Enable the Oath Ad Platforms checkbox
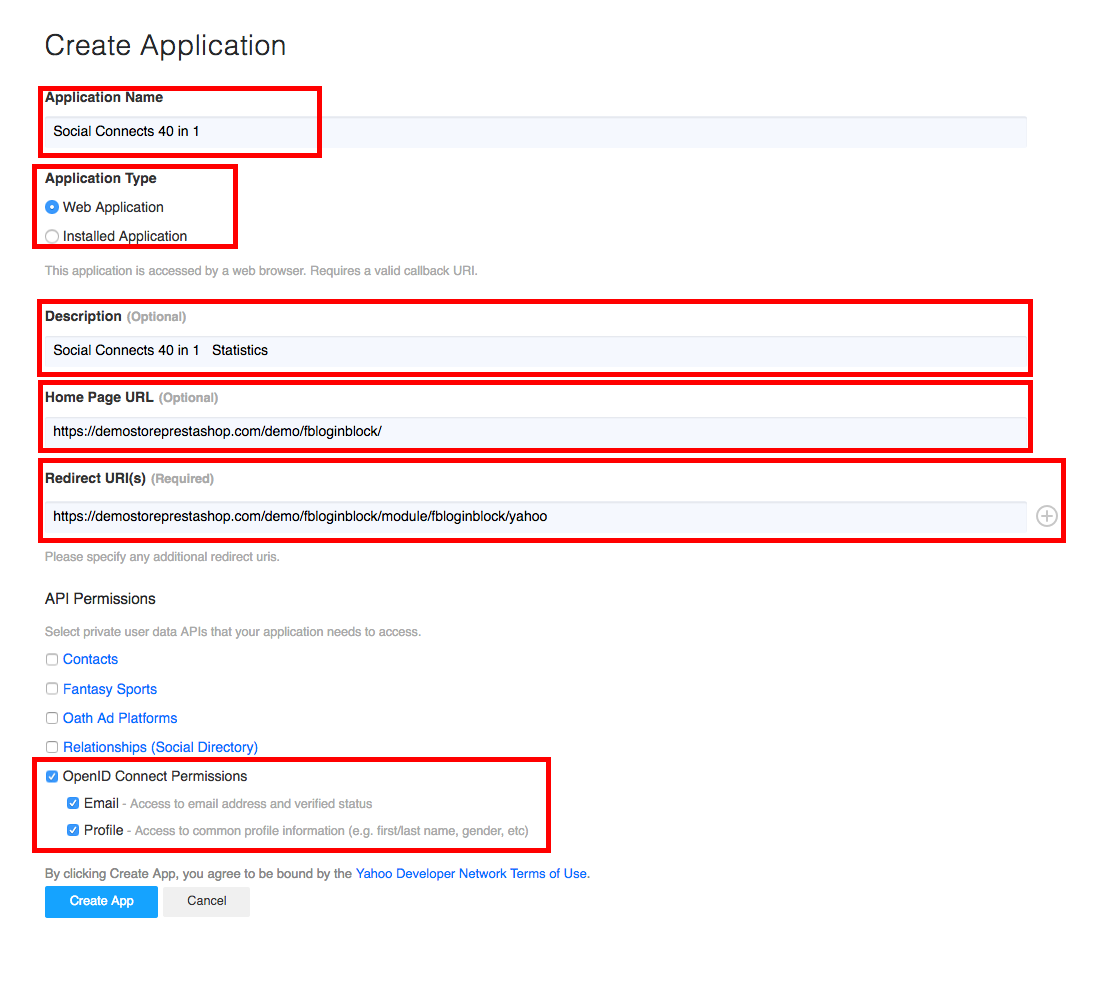Screen dimensions: 1108x995 click(52, 718)
